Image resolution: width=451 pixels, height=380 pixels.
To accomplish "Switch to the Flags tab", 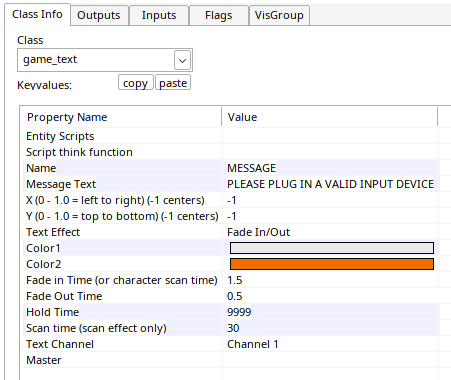I will (x=219, y=15).
